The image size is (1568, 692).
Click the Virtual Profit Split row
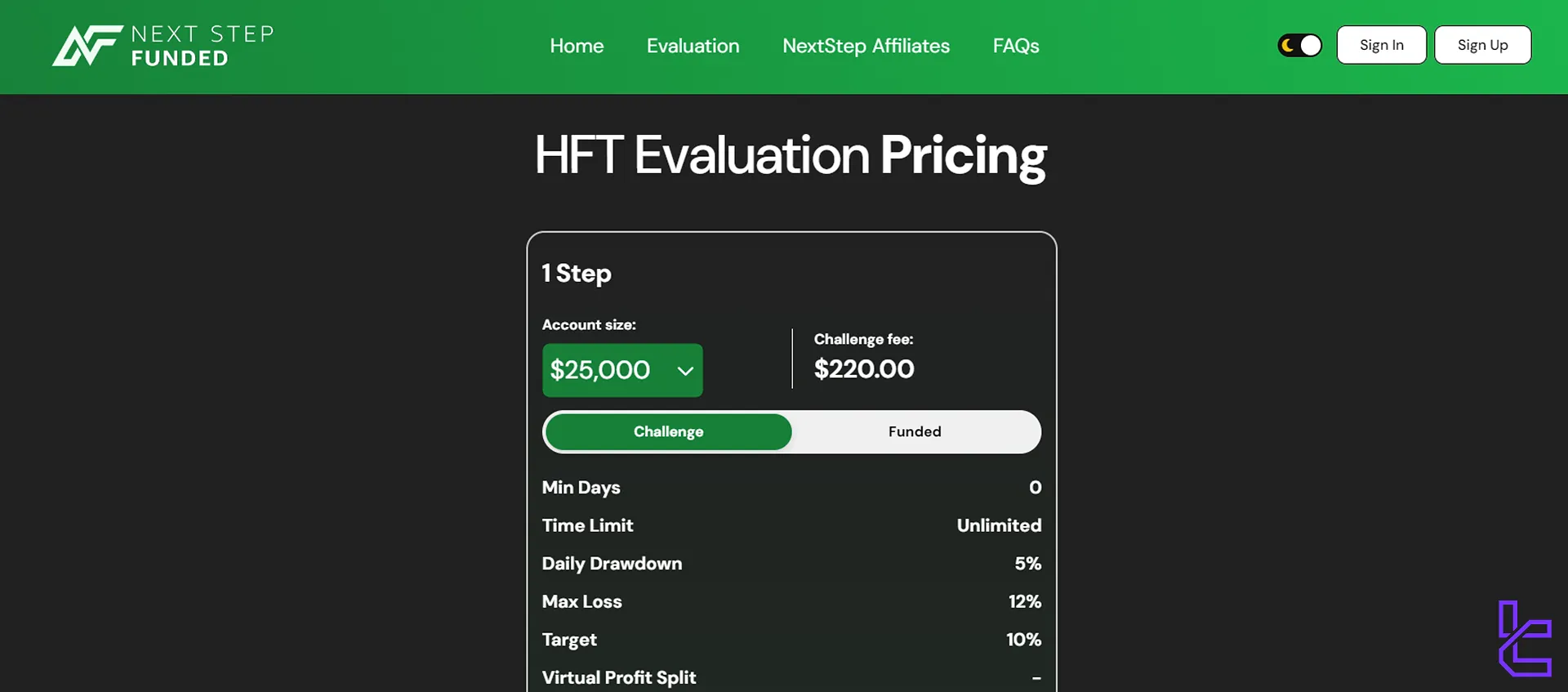(x=619, y=677)
